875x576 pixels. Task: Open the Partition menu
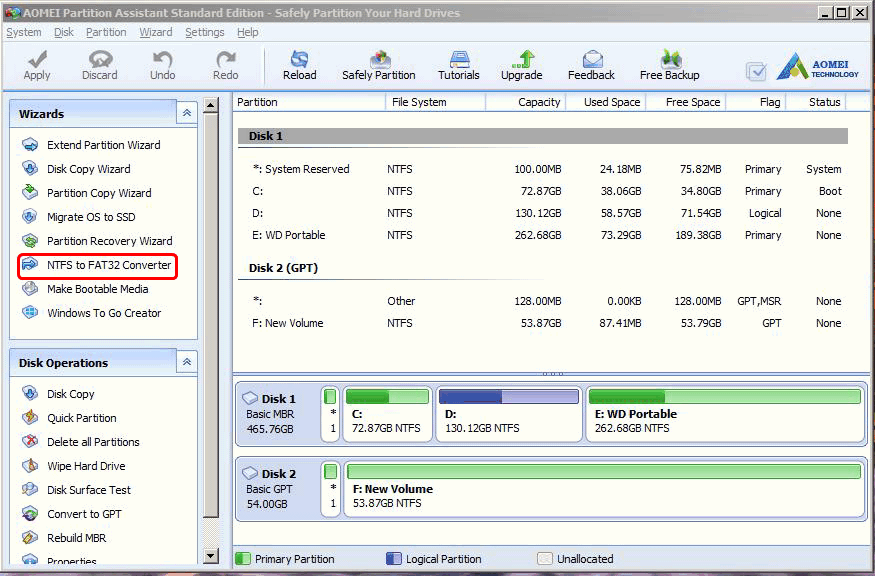click(x=106, y=32)
